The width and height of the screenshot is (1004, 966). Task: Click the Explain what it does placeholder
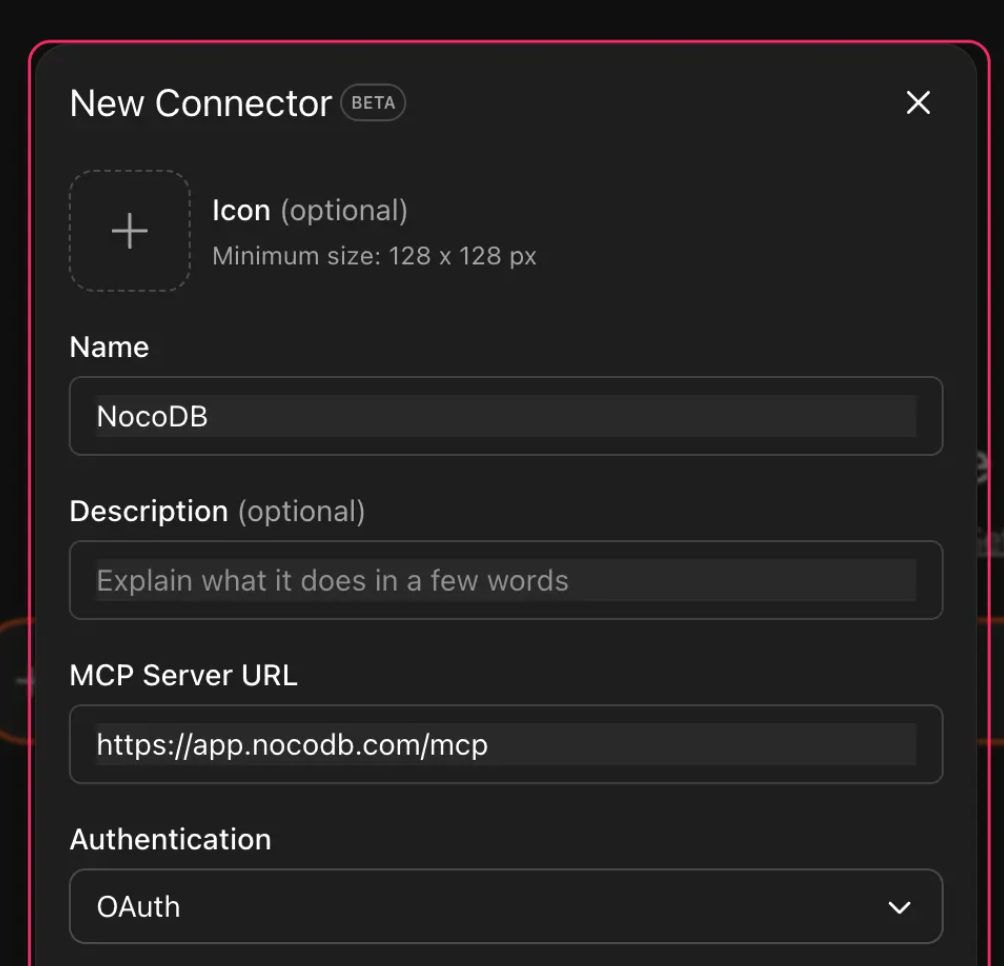point(332,581)
